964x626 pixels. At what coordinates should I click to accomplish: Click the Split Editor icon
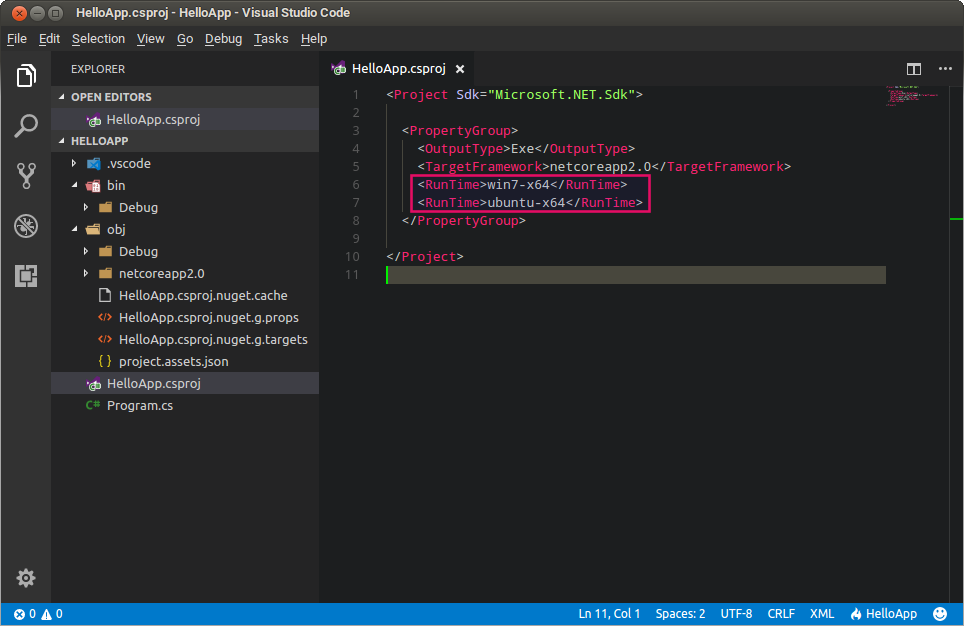point(913,69)
